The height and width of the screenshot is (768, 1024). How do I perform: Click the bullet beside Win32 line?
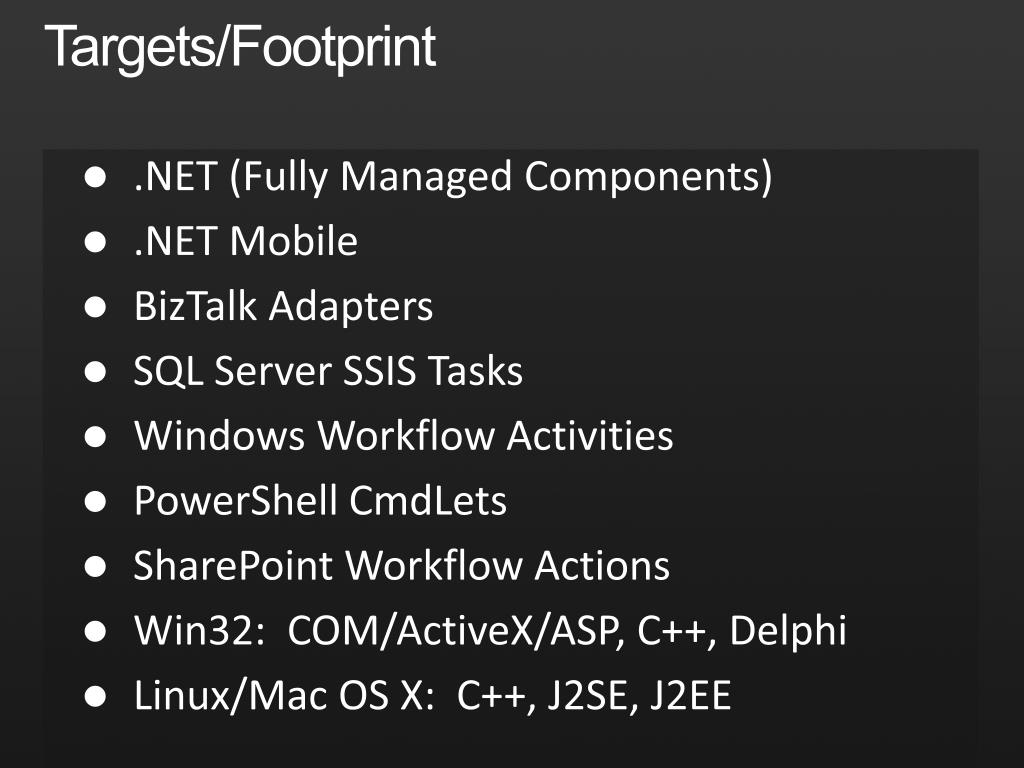tap(95, 631)
